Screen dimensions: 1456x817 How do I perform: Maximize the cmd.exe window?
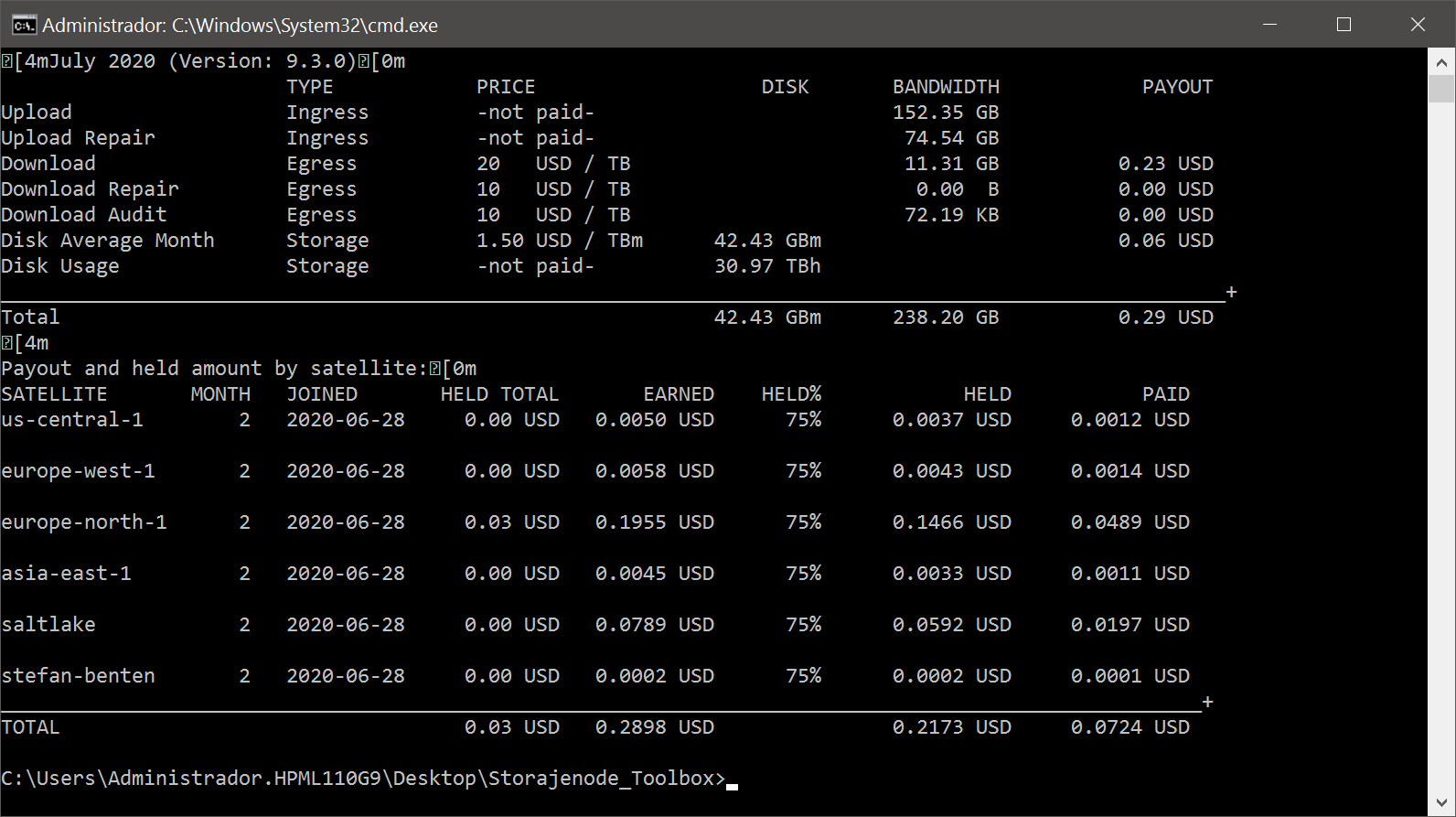pos(1344,25)
